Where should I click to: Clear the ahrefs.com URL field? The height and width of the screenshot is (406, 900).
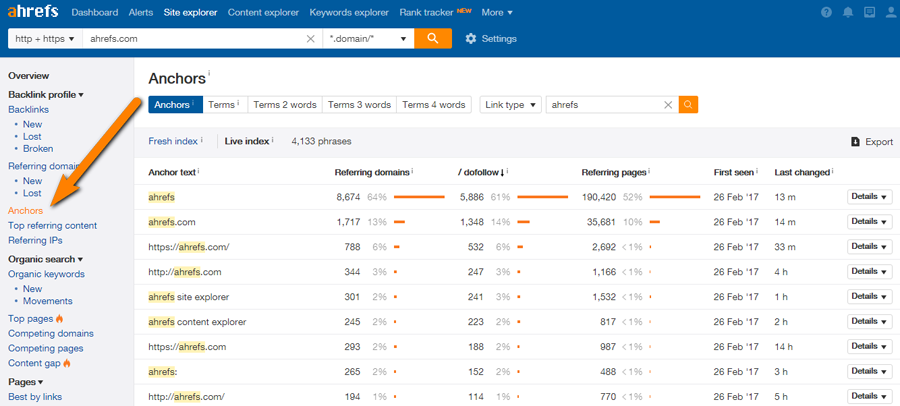[x=311, y=39]
